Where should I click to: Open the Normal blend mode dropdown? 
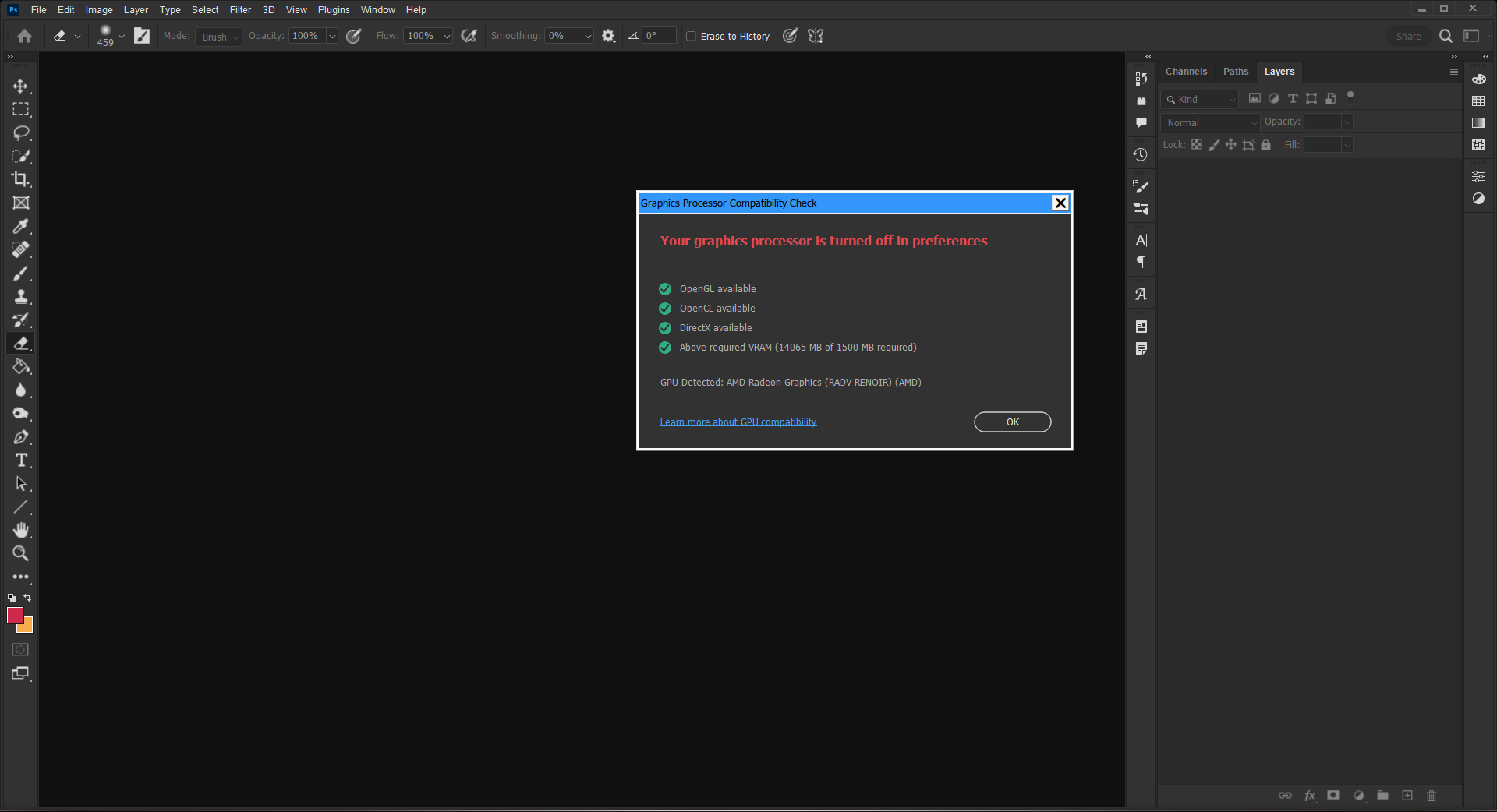coord(1210,122)
